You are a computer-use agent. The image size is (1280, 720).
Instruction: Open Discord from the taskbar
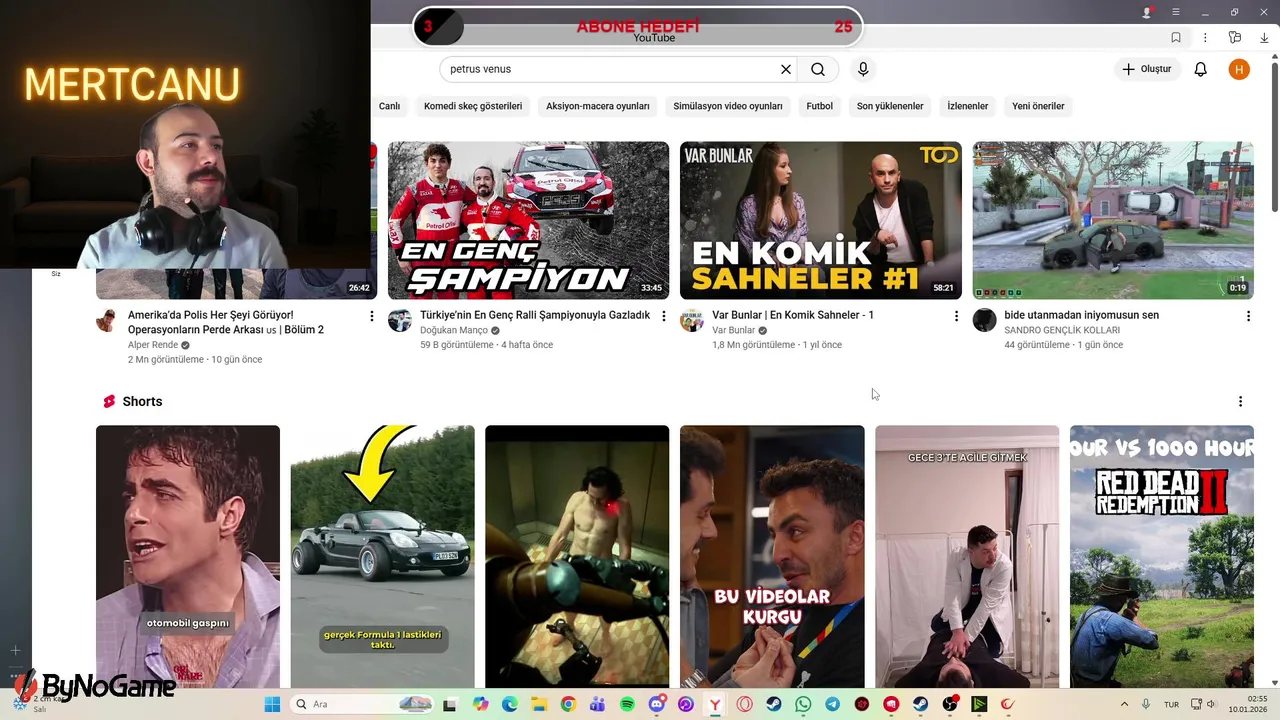coord(657,704)
